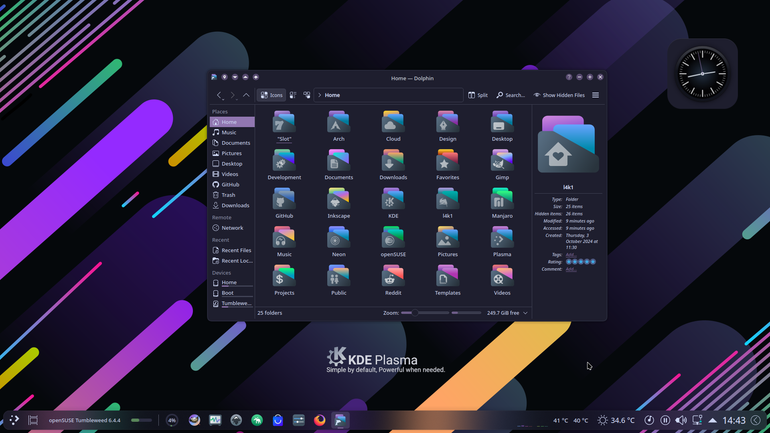Select Boot device in sidebar

pyautogui.click(x=232, y=293)
